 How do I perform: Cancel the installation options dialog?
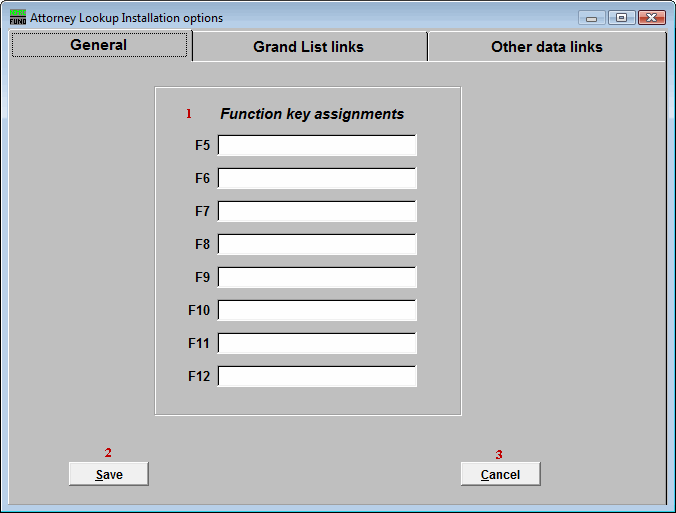[x=500, y=474]
